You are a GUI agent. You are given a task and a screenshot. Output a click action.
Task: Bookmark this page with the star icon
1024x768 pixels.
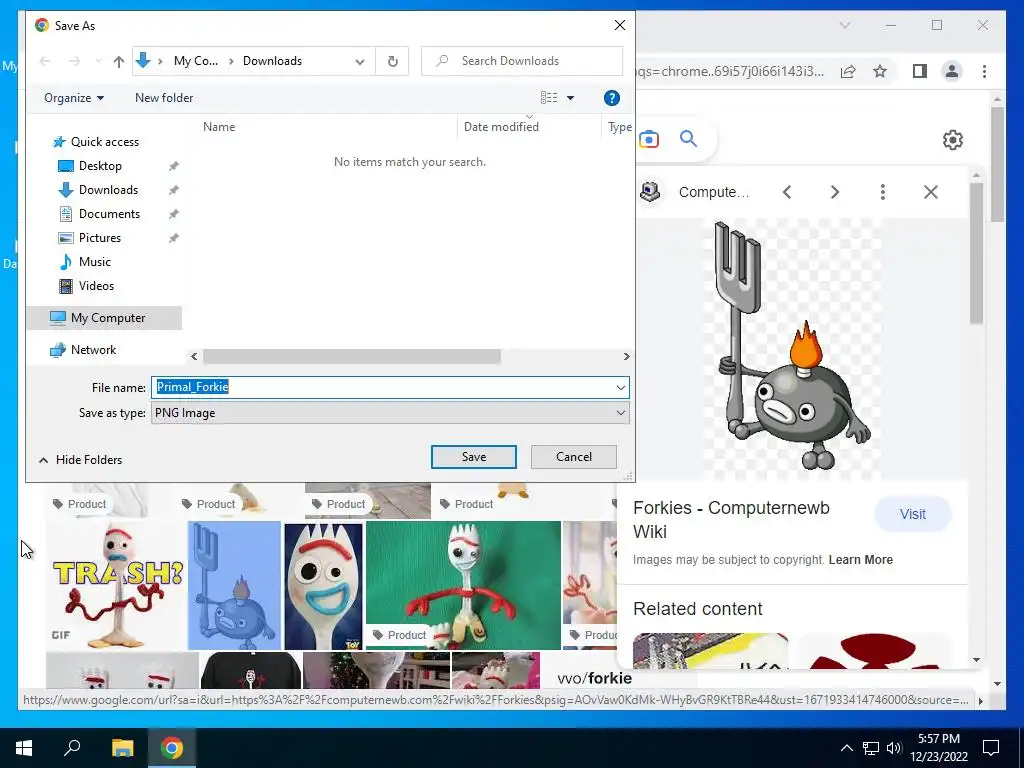click(x=880, y=71)
